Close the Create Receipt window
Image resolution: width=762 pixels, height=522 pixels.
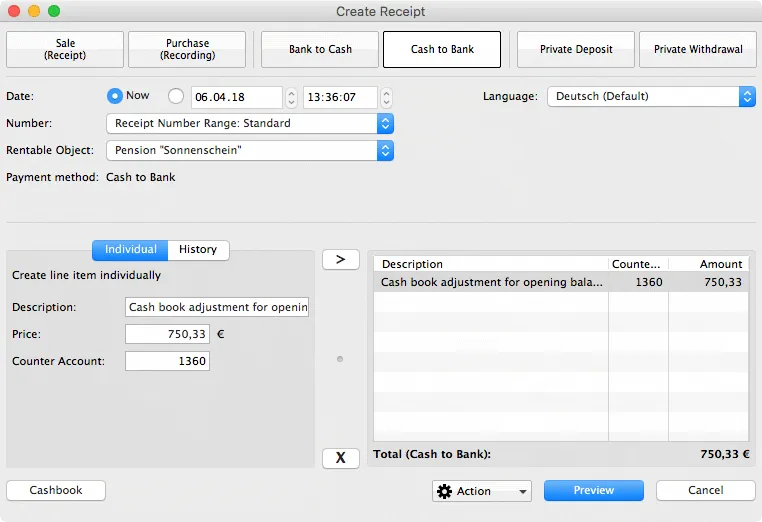coord(14,11)
